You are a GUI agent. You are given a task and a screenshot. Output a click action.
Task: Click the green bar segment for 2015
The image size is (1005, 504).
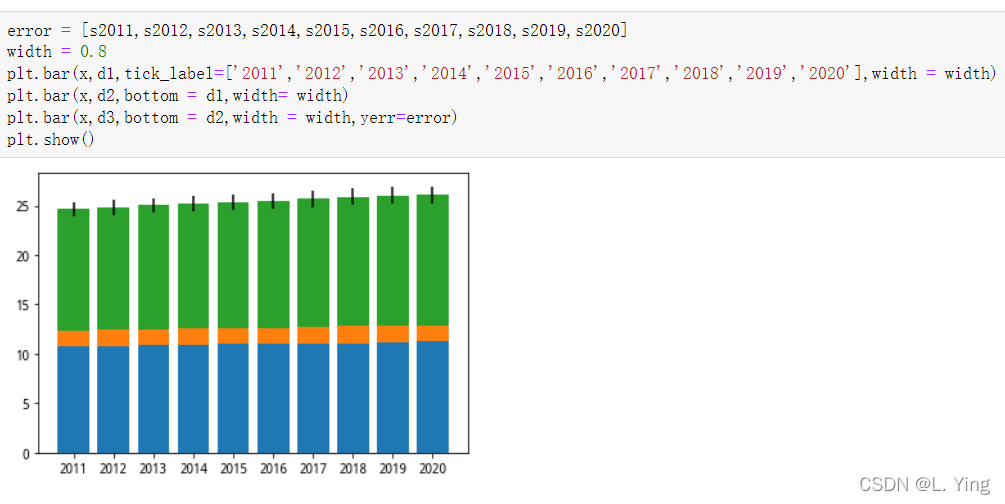(x=233, y=265)
